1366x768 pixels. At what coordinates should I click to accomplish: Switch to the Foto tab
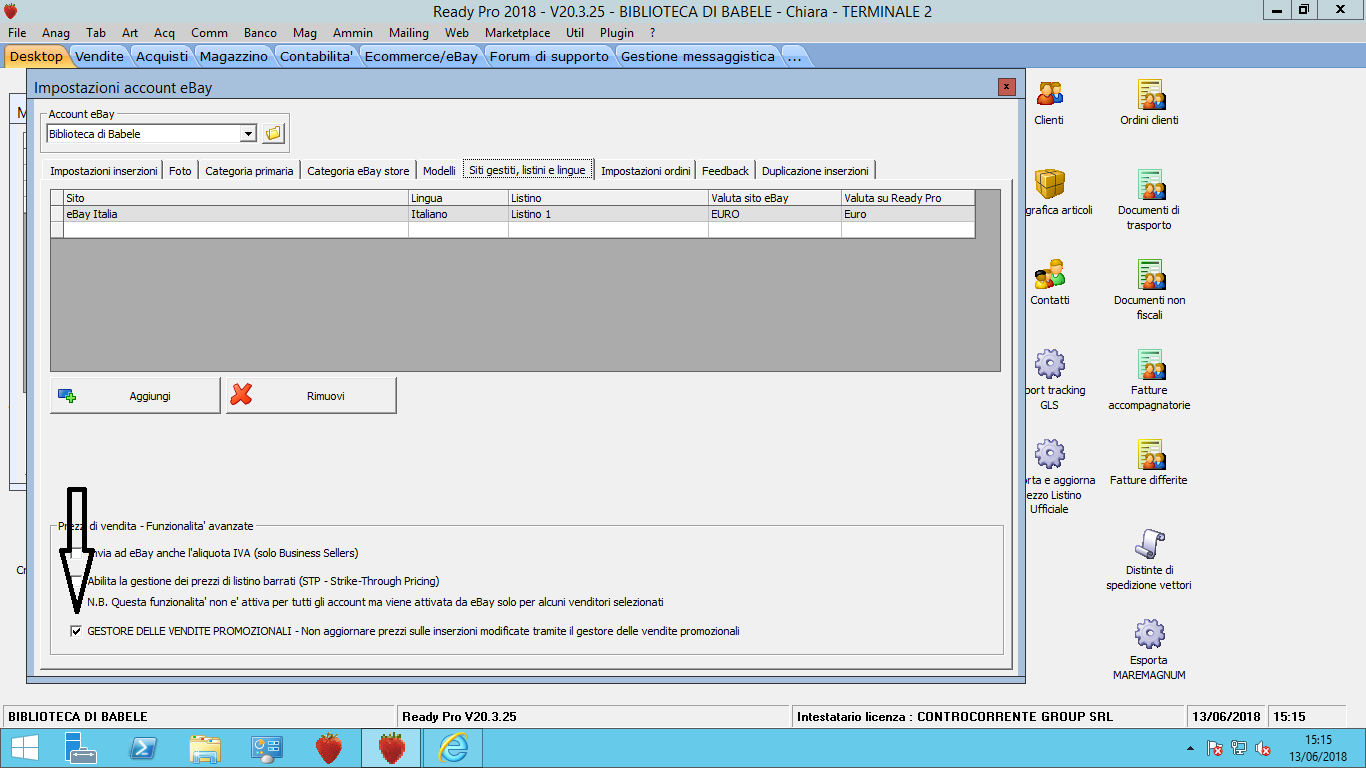tap(180, 171)
